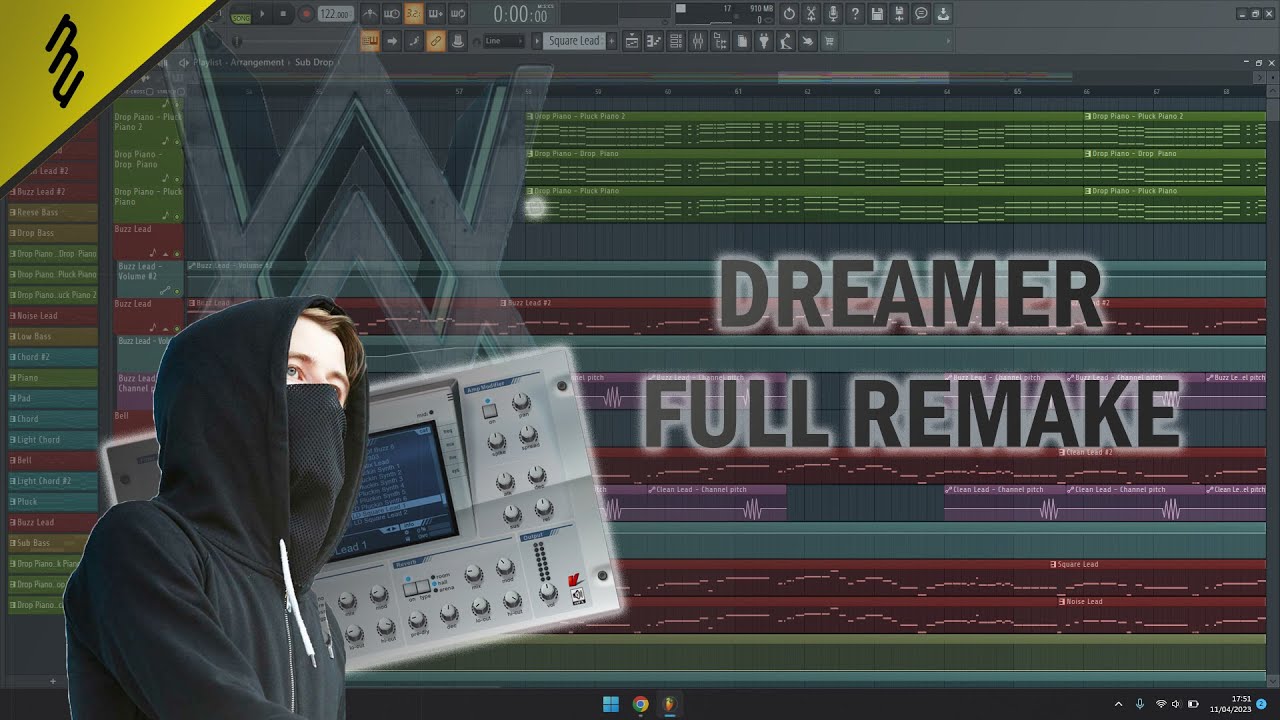Open the audio editor scissors icon
This screenshot has height=720, width=1280.
[811, 13]
